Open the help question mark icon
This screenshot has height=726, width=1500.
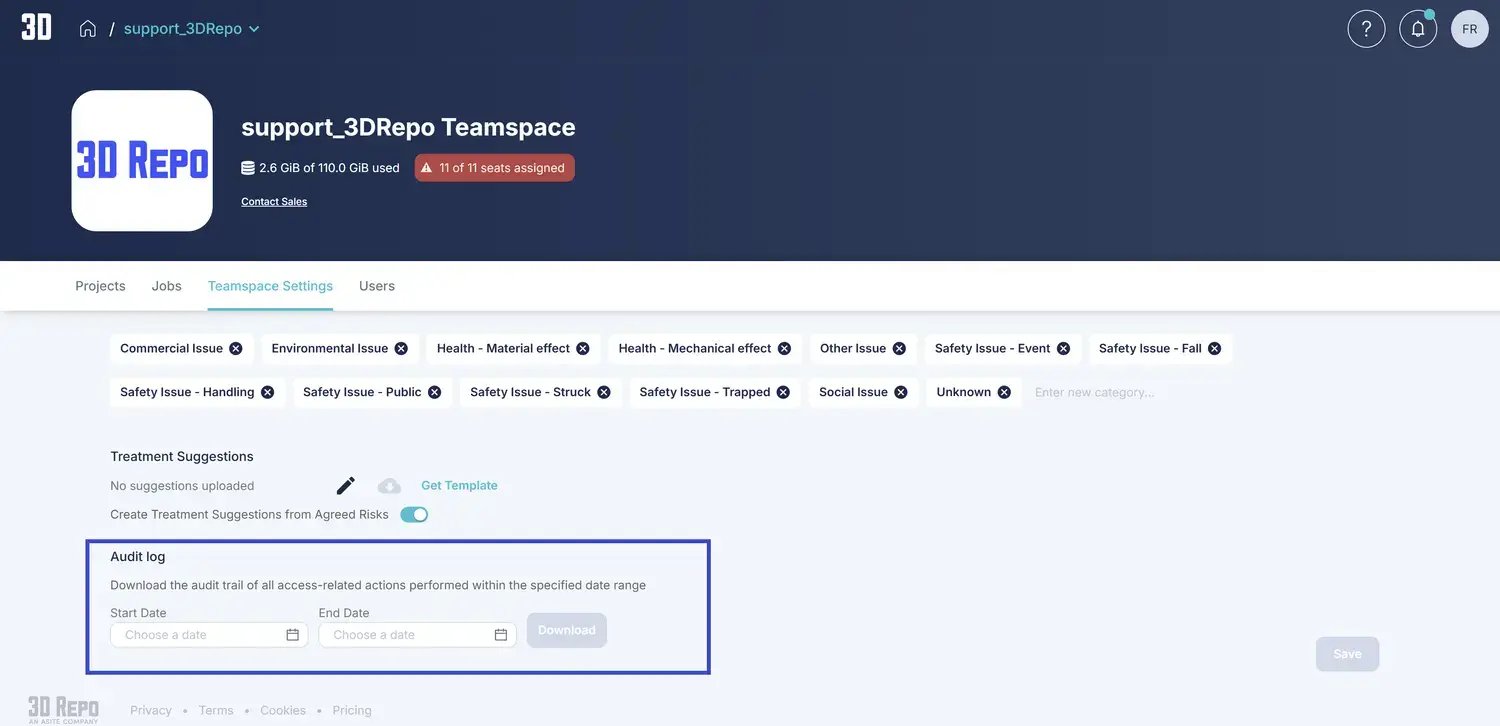1366,29
